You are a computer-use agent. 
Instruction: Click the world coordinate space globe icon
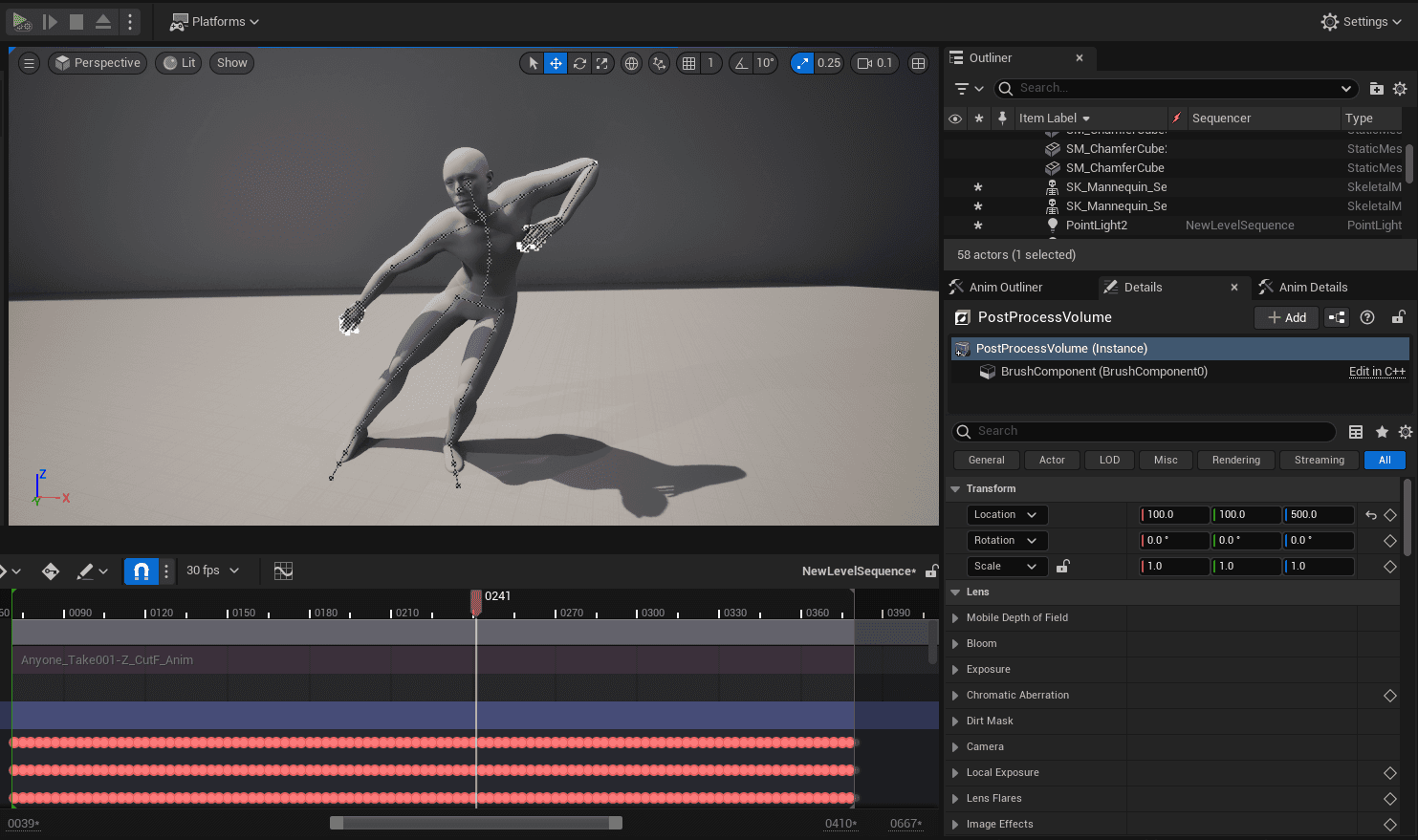(631, 63)
